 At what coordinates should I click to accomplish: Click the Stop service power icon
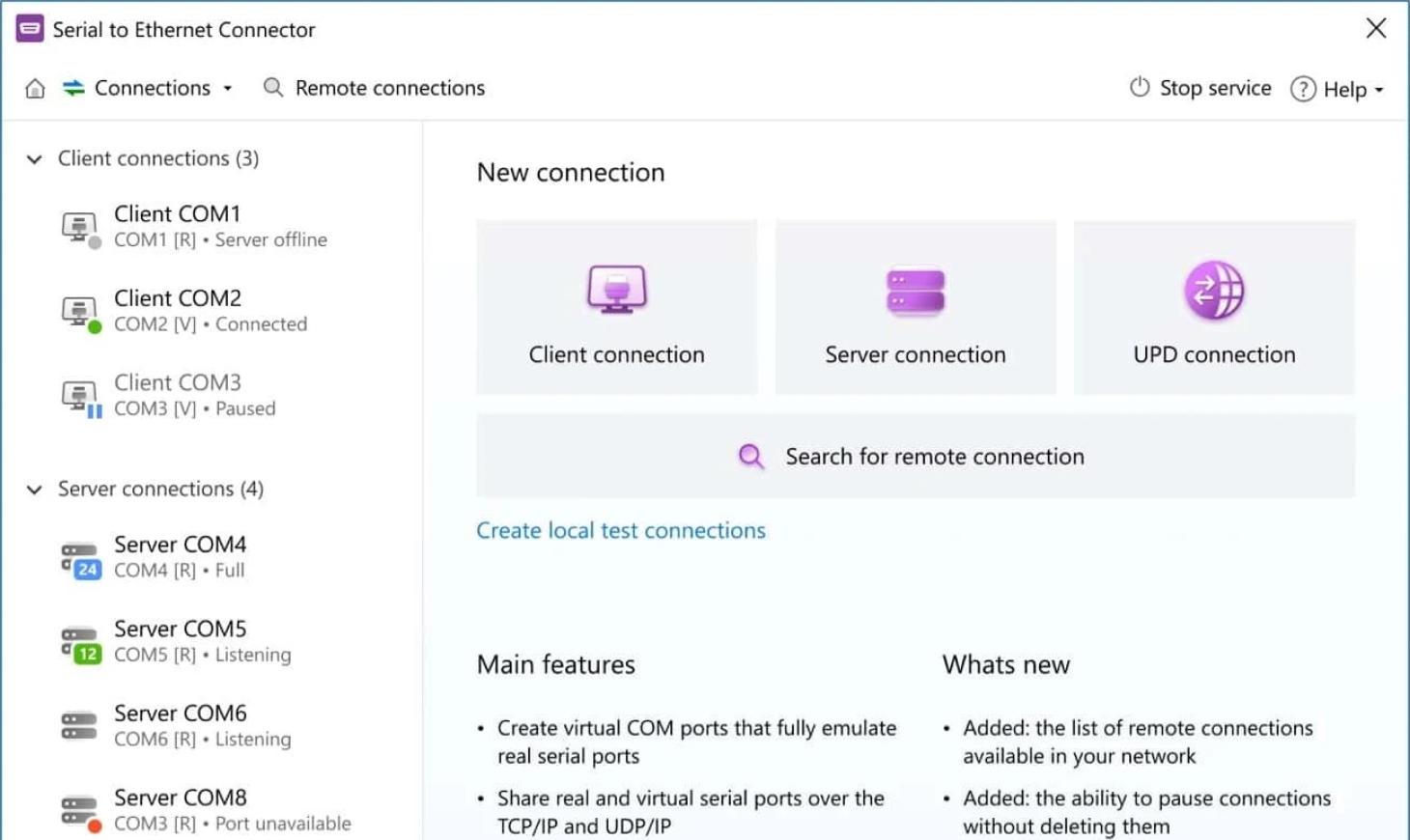click(x=1140, y=88)
